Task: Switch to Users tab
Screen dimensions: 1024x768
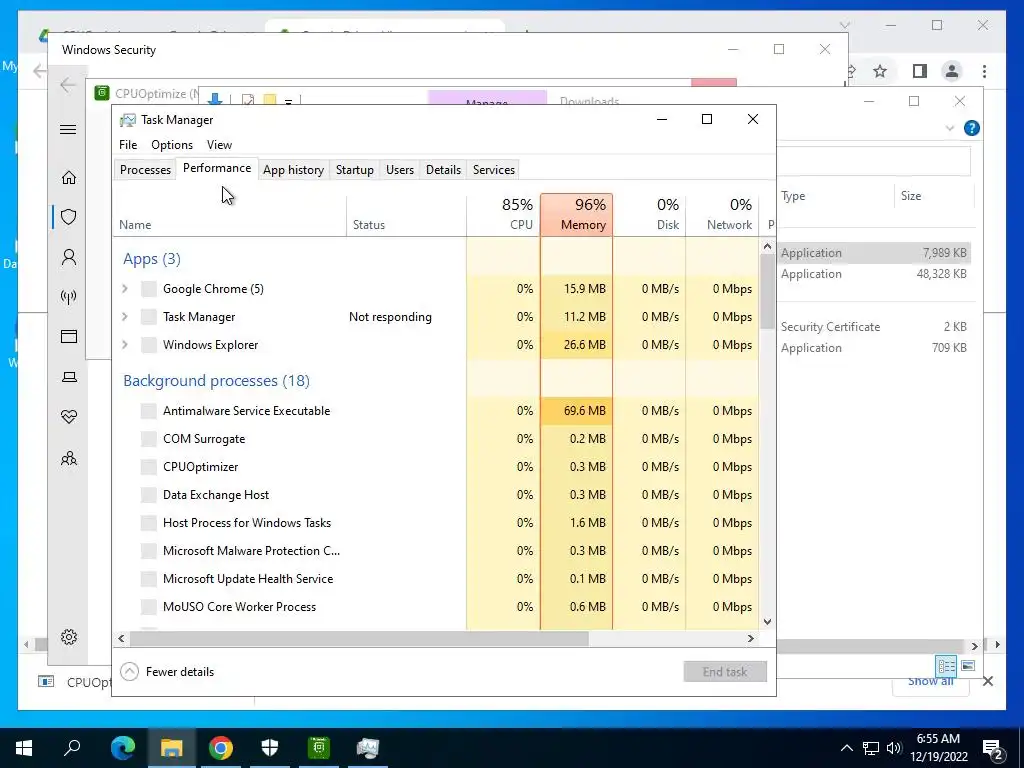Action: pyautogui.click(x=400, y=170)
